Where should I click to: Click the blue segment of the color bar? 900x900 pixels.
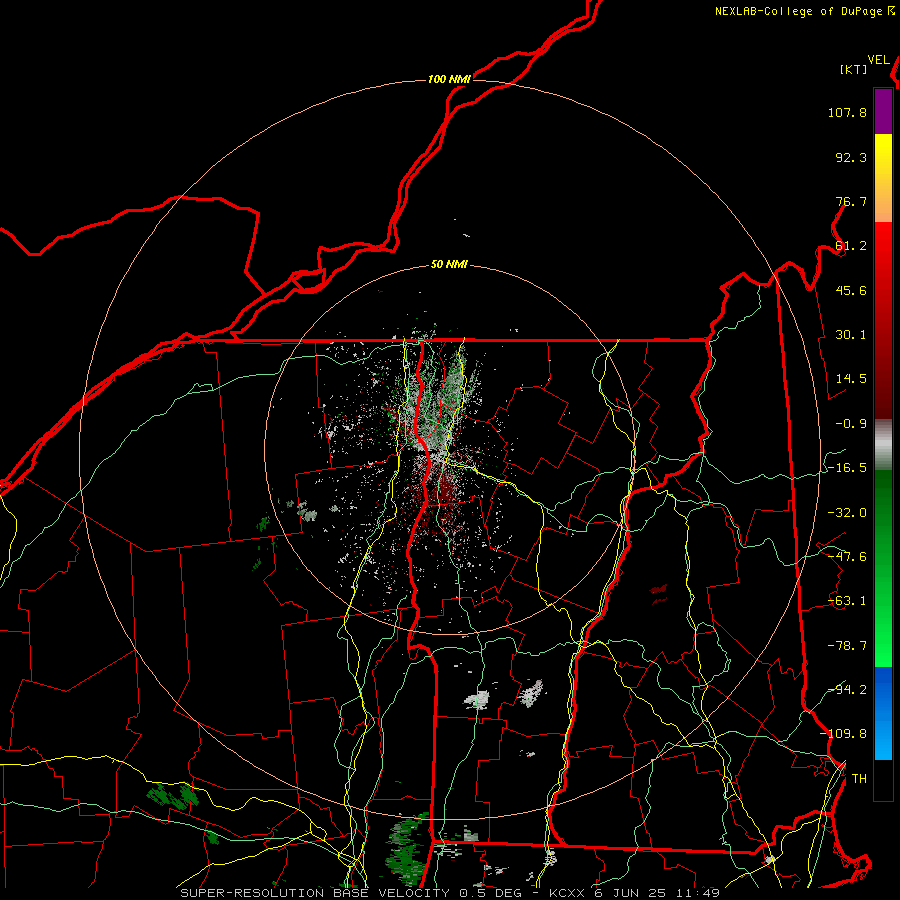(x=883, y=713)
